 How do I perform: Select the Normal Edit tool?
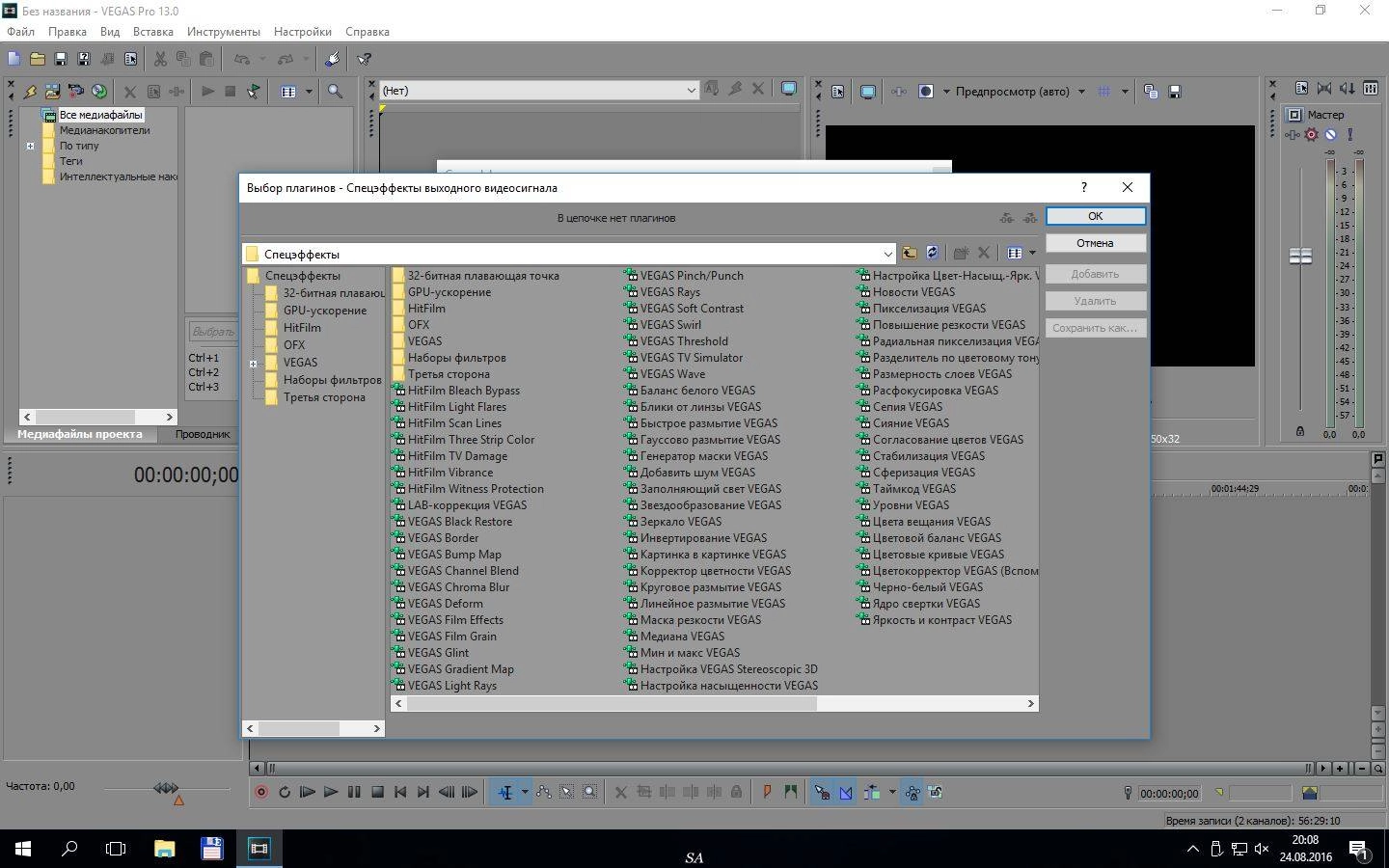pos(504,792)
